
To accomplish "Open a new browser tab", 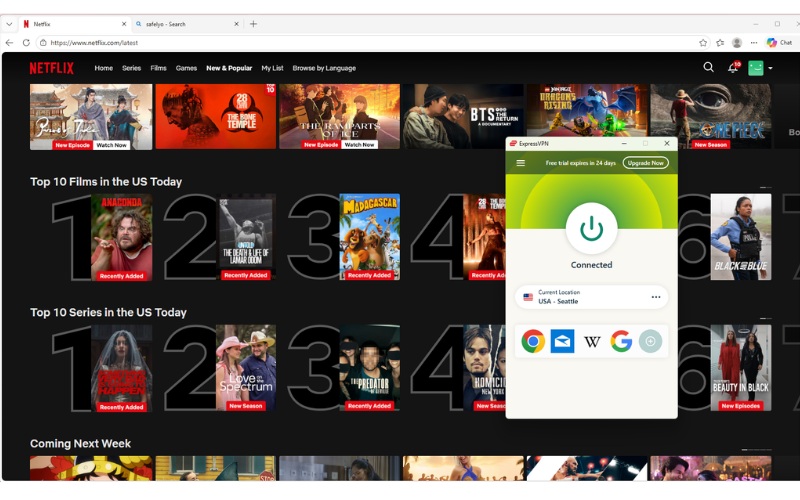I will pyautogui.click(x=253, y=24).
